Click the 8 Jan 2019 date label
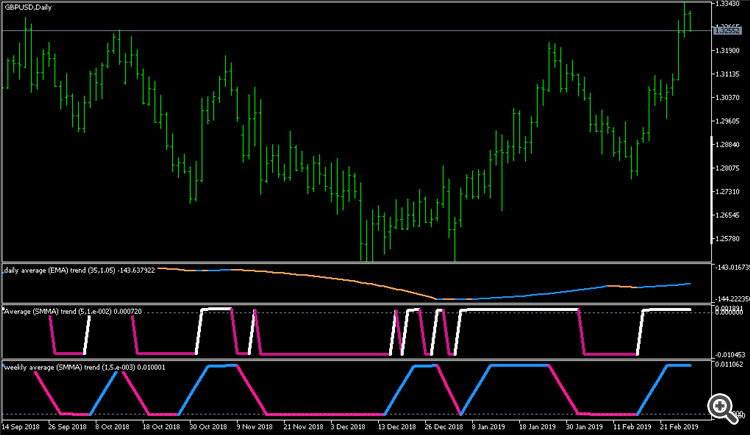The height and width of the screenshot is (435, 750). tap(488, 426)
